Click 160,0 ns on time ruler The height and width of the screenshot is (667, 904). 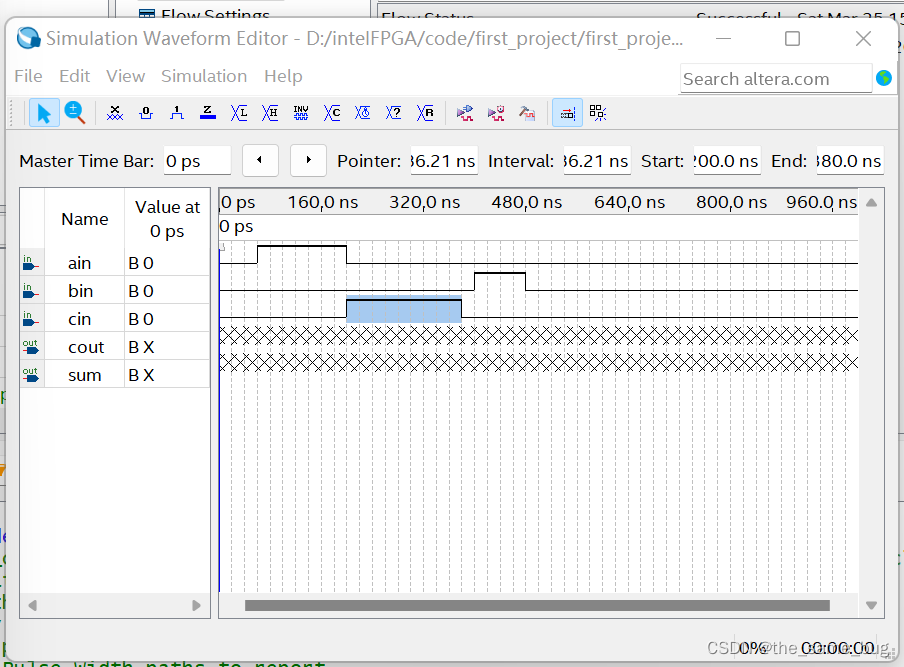[323, 202]
